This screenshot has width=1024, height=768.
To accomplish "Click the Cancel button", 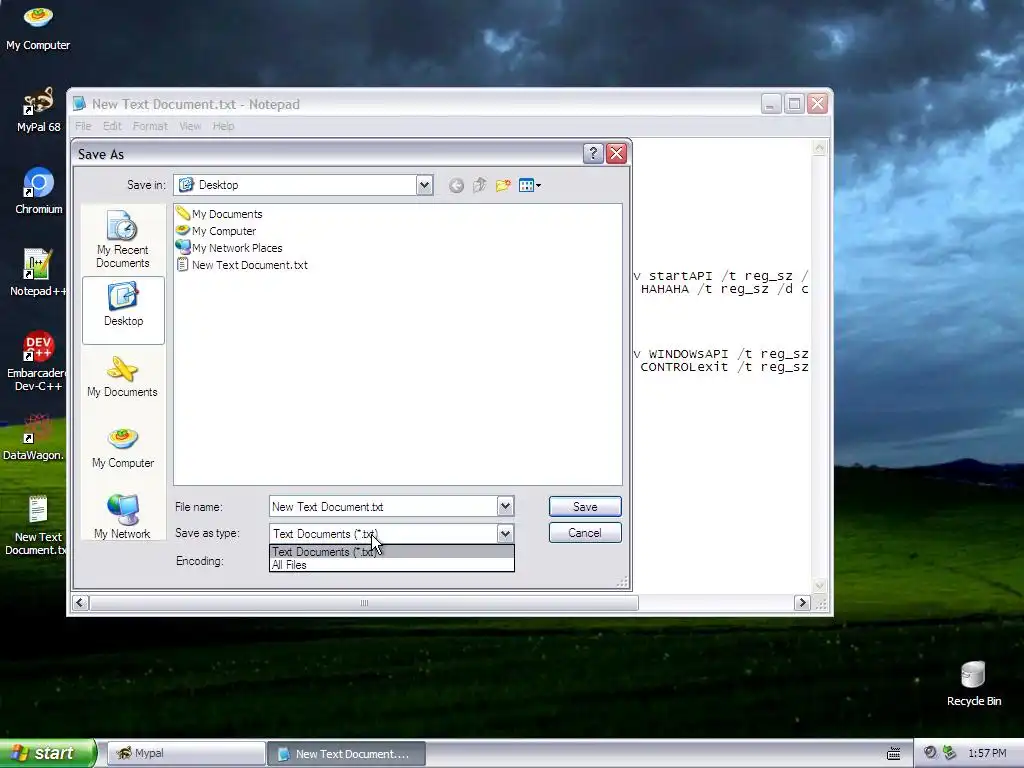I will click(585, 533).
